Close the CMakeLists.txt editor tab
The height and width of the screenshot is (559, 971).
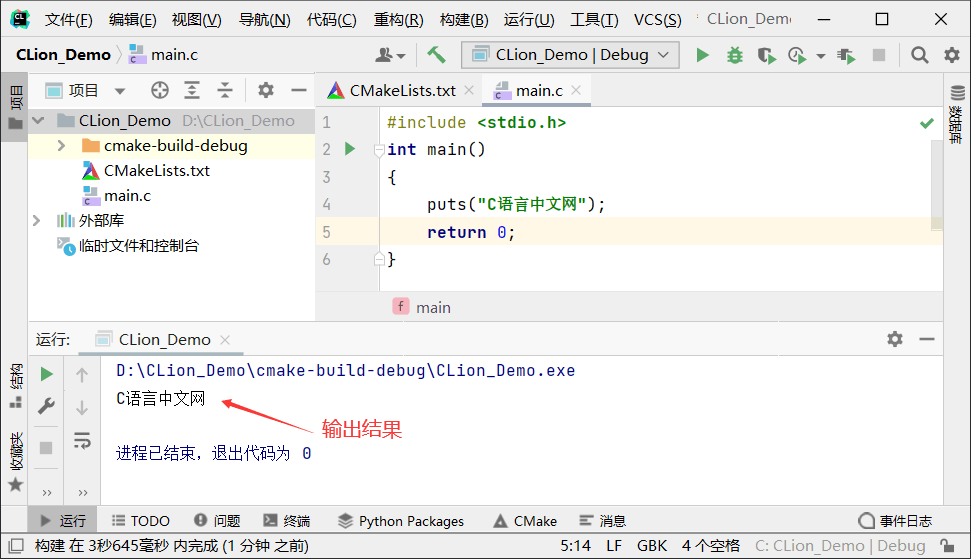(x=469, y=90)
